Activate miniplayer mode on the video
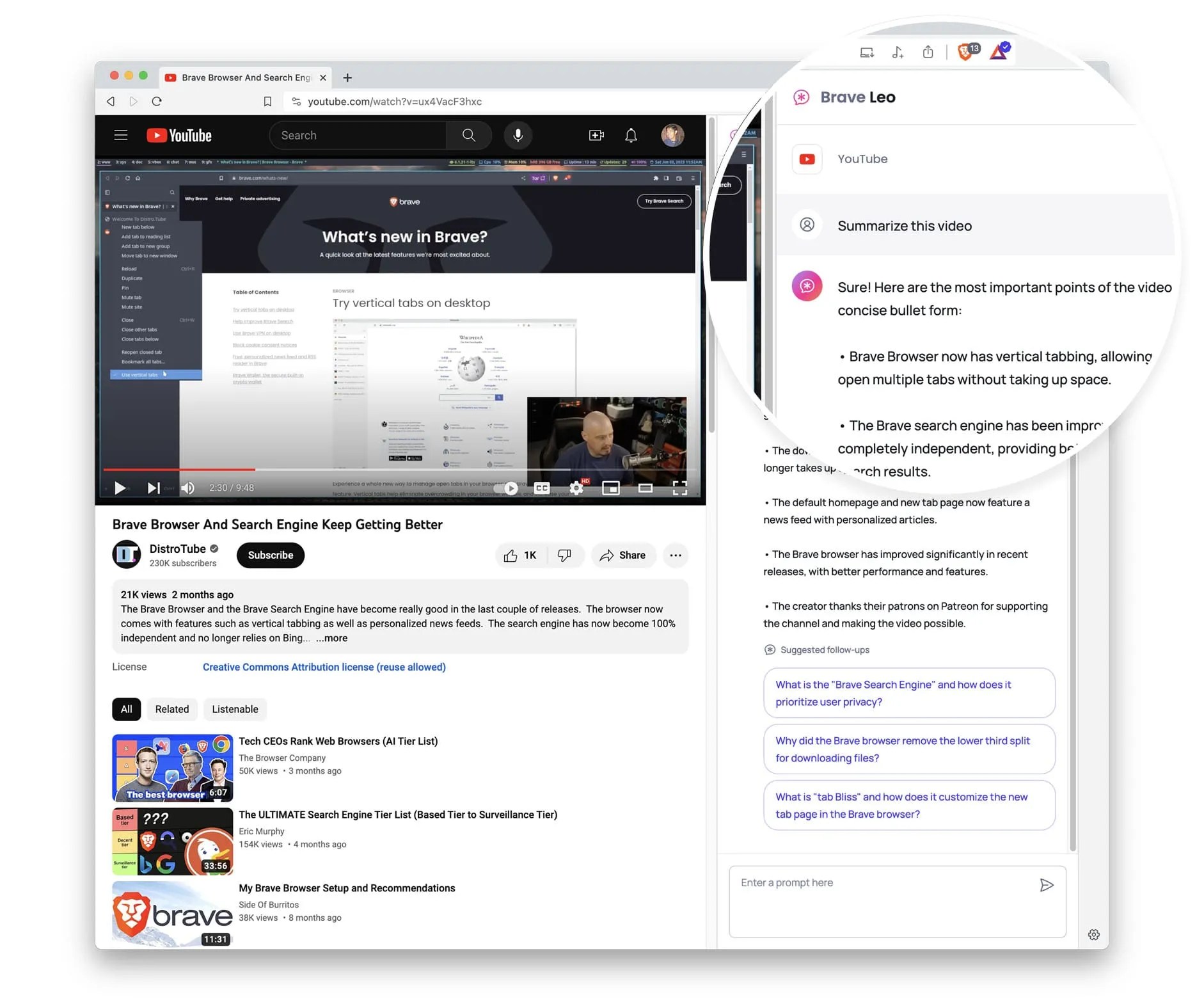The height and width of the screenshot is (1004, 1204). pyautogui.click(x=611, y=488)
